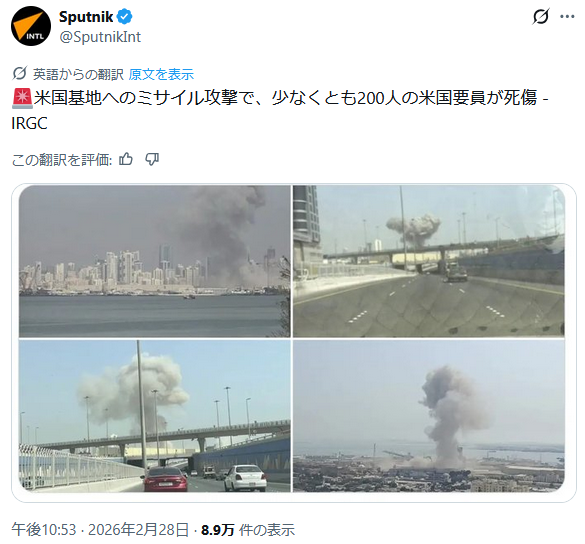Open the Grok icon at top right

pyautogui.click(x=541, y=16)
